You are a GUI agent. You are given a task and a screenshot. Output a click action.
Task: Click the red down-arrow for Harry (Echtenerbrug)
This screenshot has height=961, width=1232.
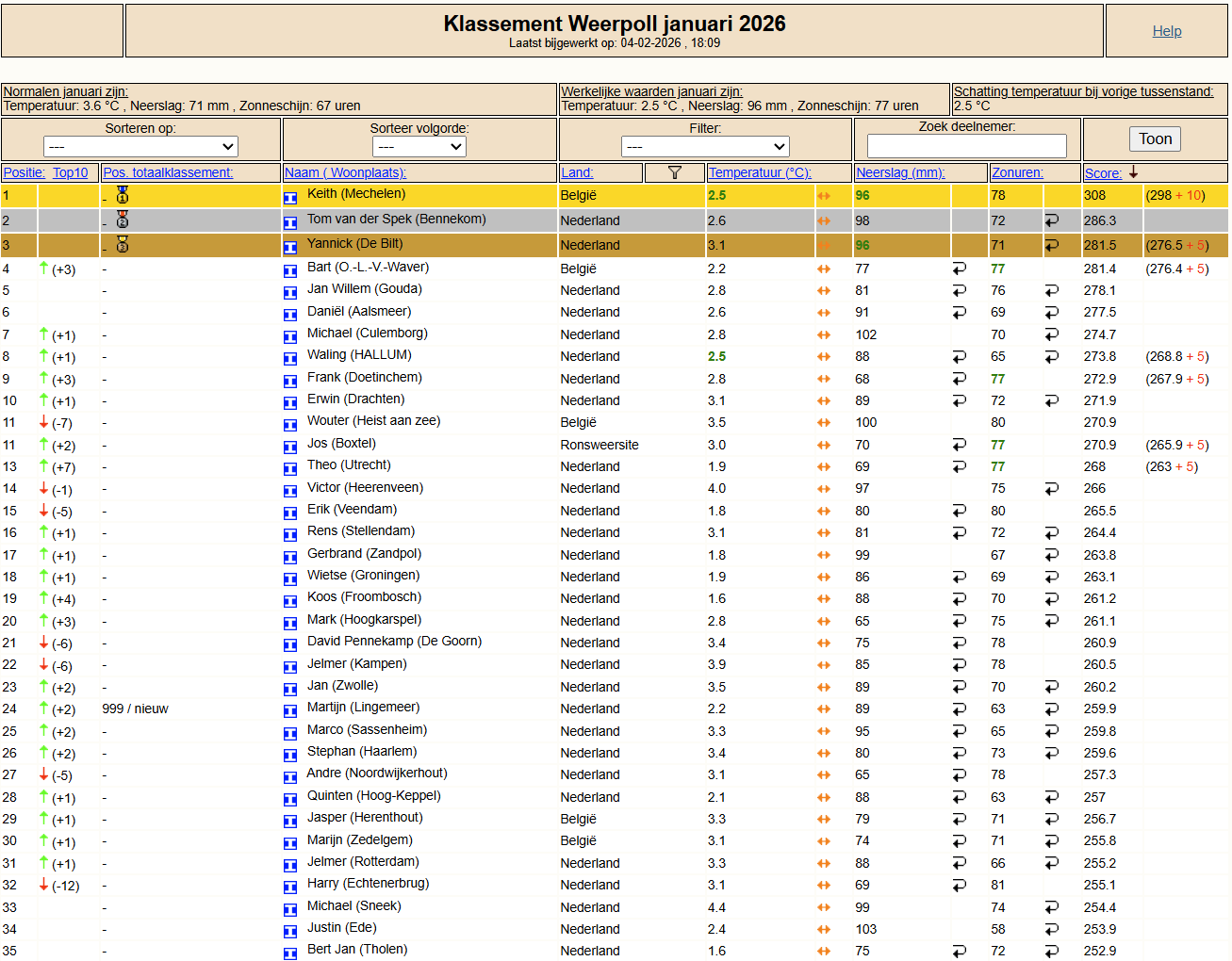(43, 885)
